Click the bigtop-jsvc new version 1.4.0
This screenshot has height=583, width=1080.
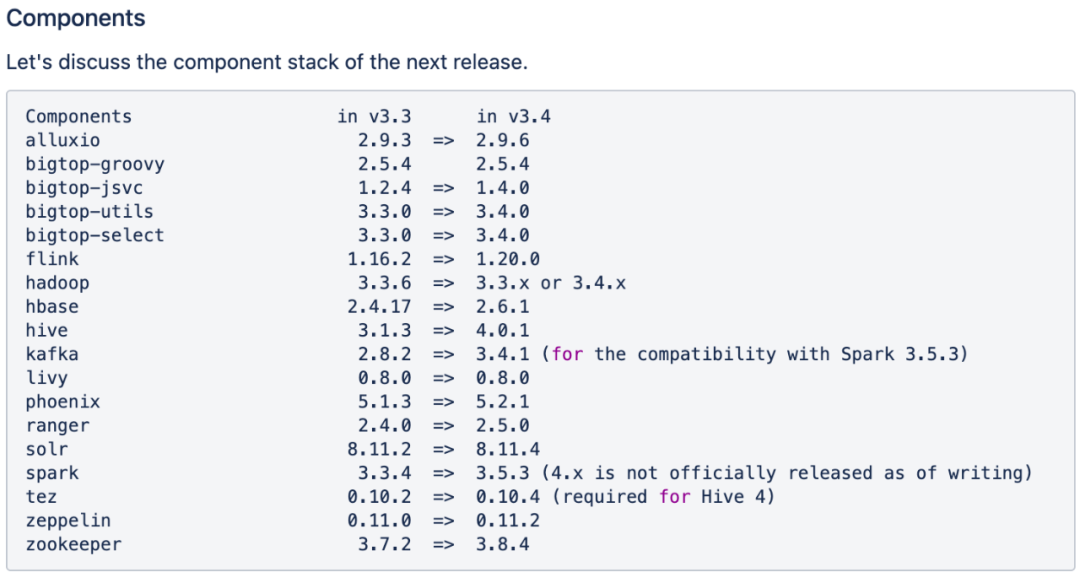[503, 188]
